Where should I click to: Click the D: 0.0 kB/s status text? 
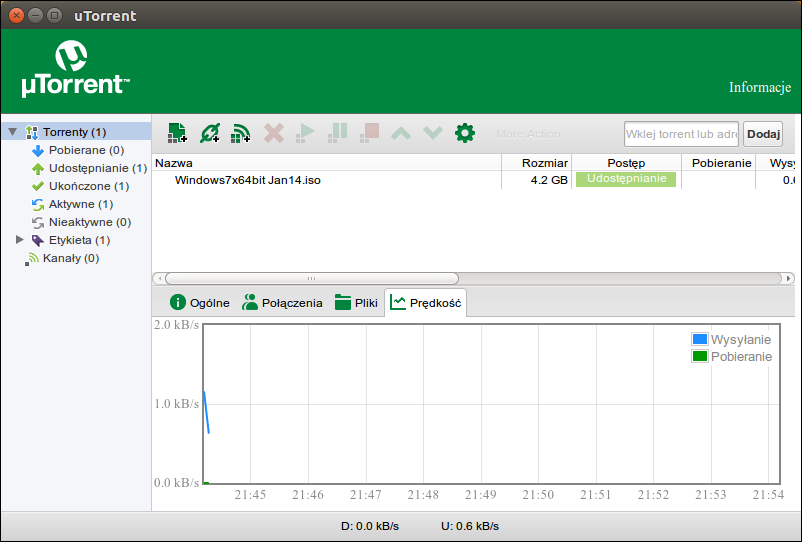(370, 526)
